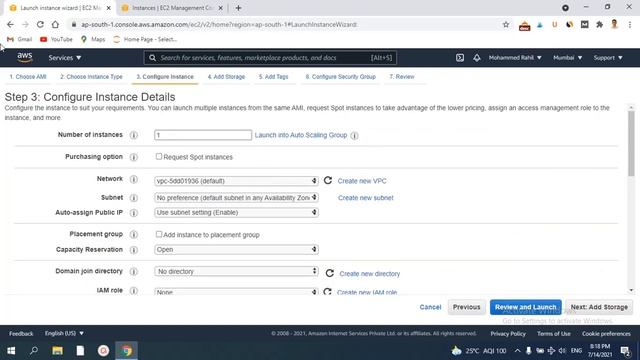This screenshot has width=640, height=360.
Task: Go to step 6 Configure Security Group
Action: 340,77
